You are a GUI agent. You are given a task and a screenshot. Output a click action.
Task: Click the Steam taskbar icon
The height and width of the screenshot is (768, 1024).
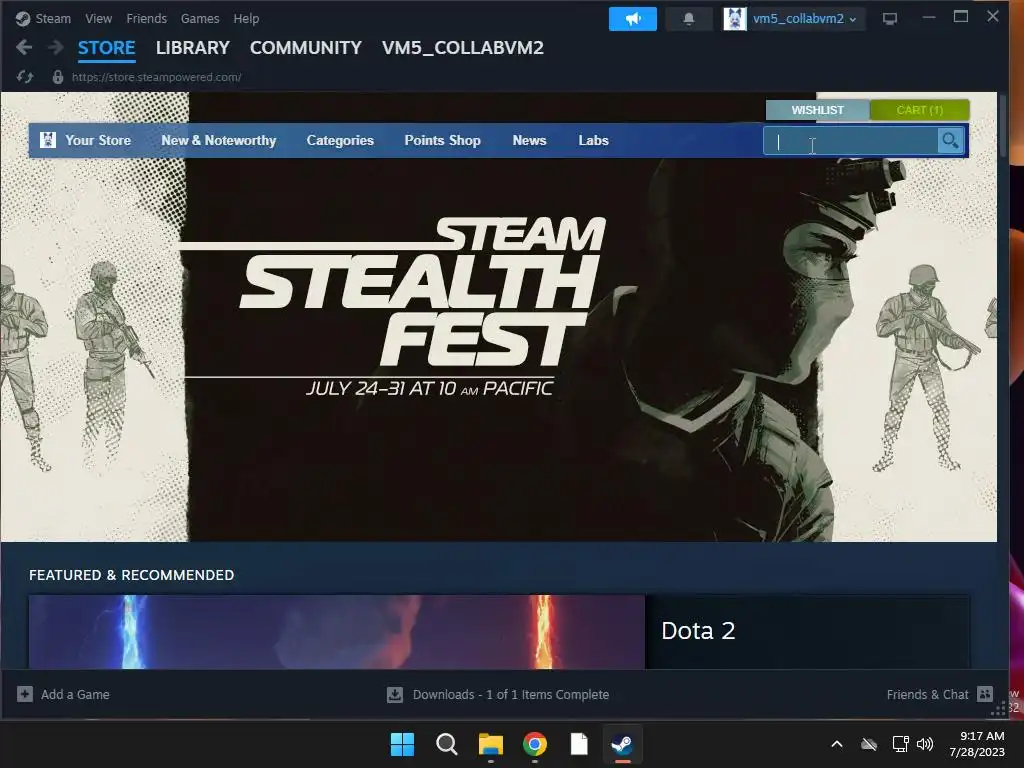tap(622, 744)
